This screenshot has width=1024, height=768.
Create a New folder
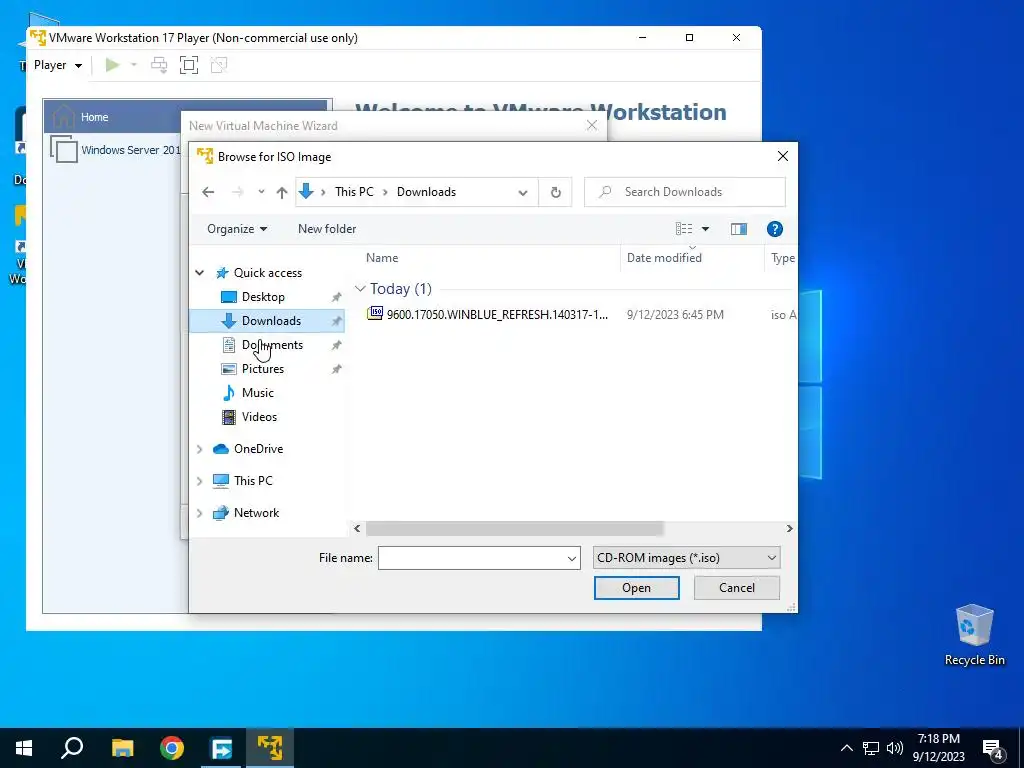(x=327, y=229)
